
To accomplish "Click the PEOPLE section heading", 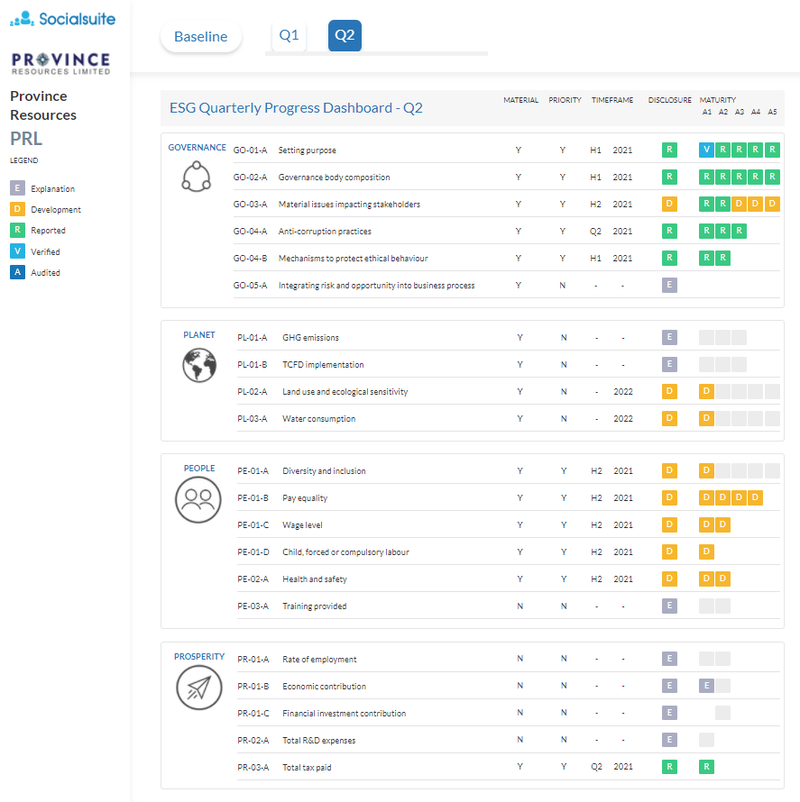I will (199, 469).
